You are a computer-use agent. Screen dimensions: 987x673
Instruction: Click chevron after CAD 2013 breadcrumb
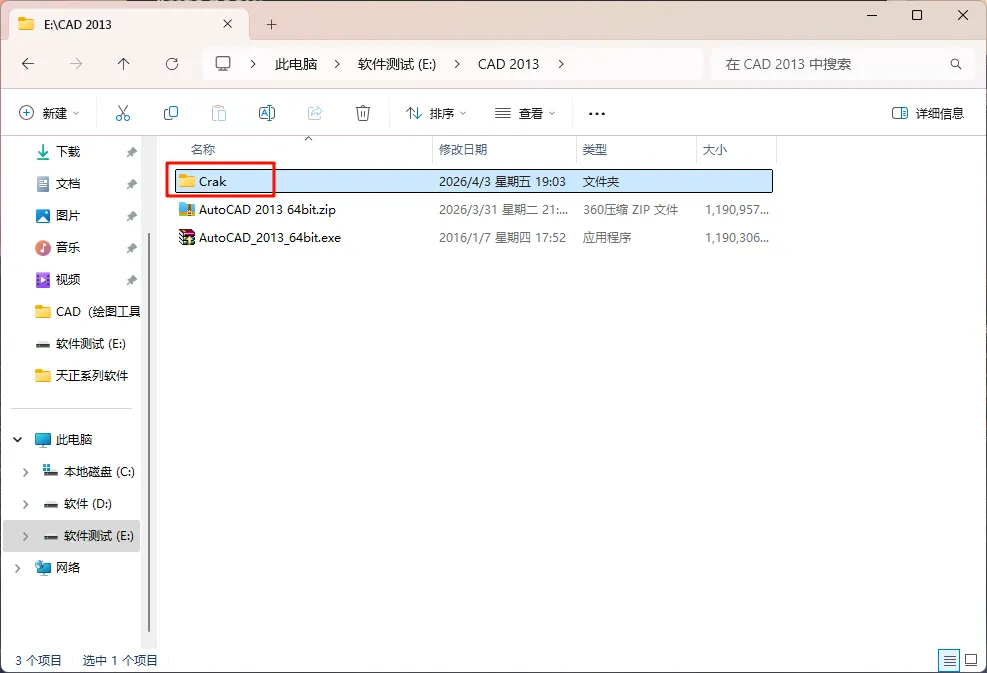[x=561, y=64]
